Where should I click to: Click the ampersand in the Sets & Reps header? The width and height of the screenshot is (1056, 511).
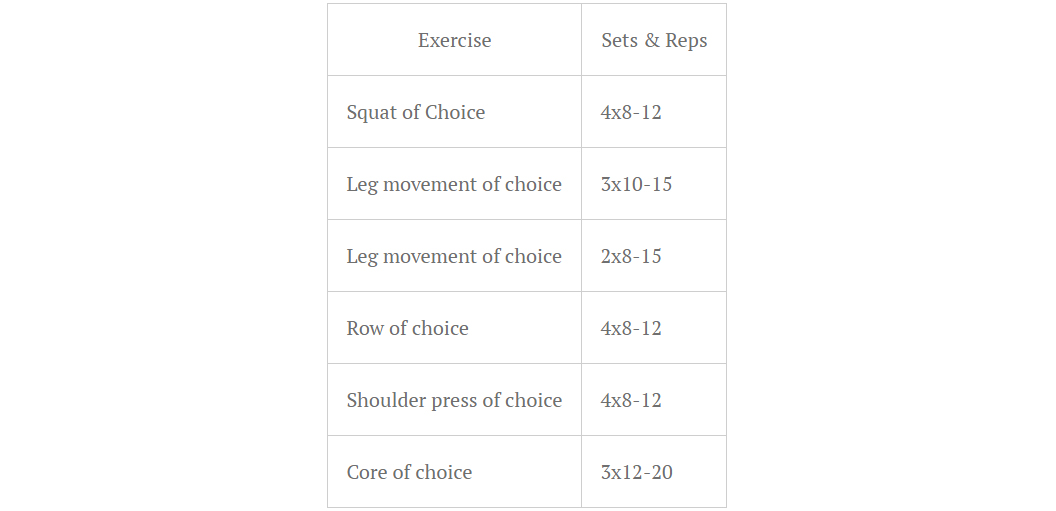pos(651,40)
